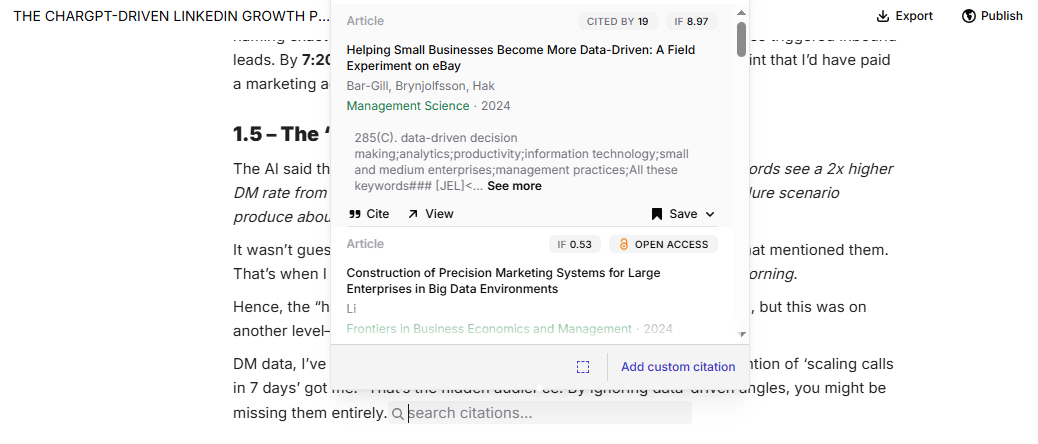Click the Open Access lock icon
1038x444 pixels.
coord(623,245)
